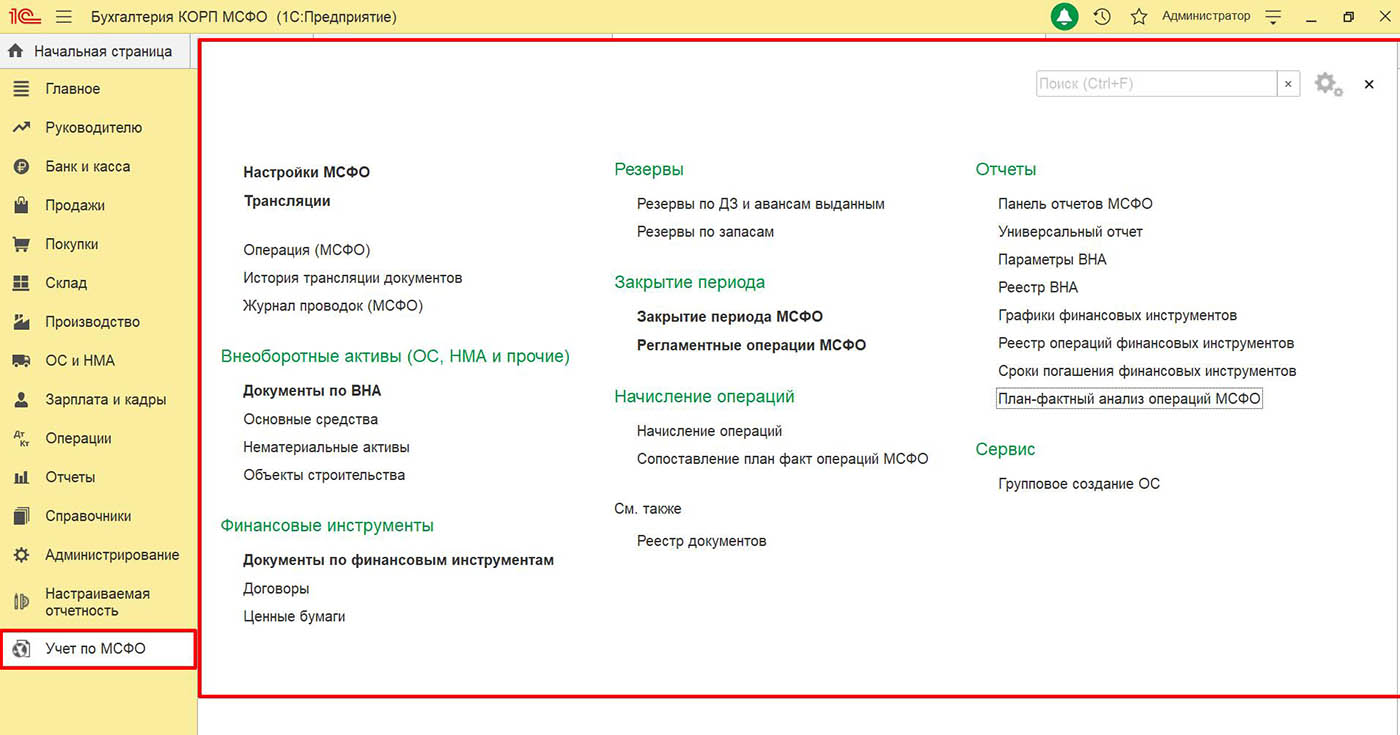
Task: Open Сроки погашения финансовых инструментов
Action: 1147,371
